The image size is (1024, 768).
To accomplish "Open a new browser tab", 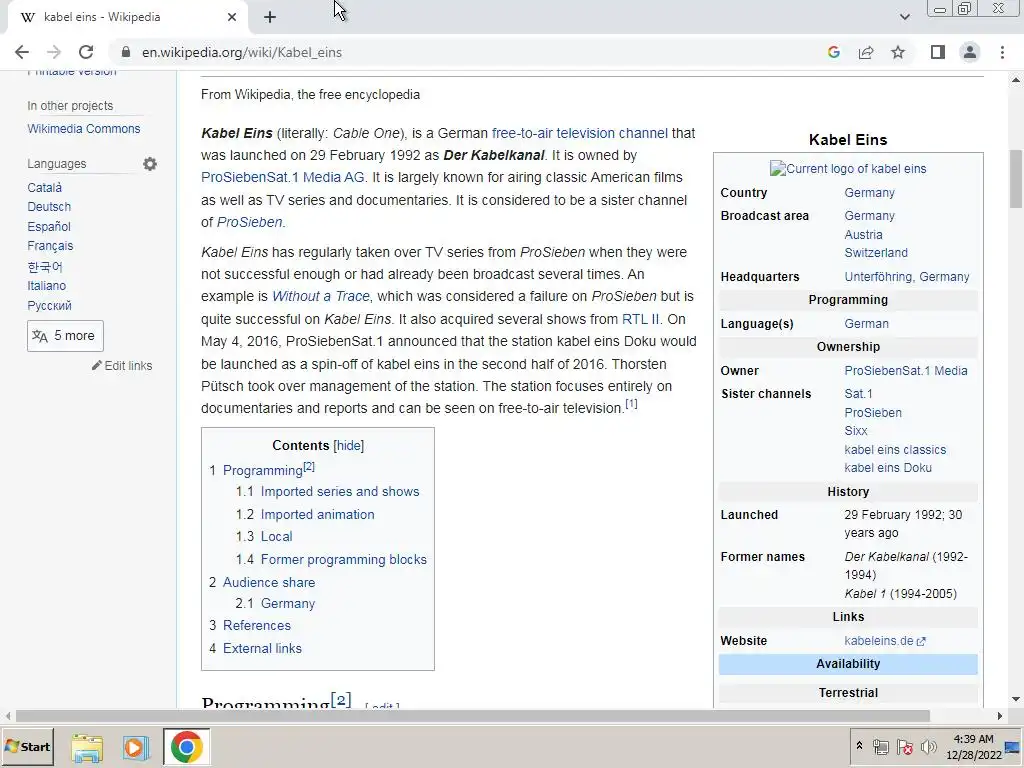I will tap(270, 17).
